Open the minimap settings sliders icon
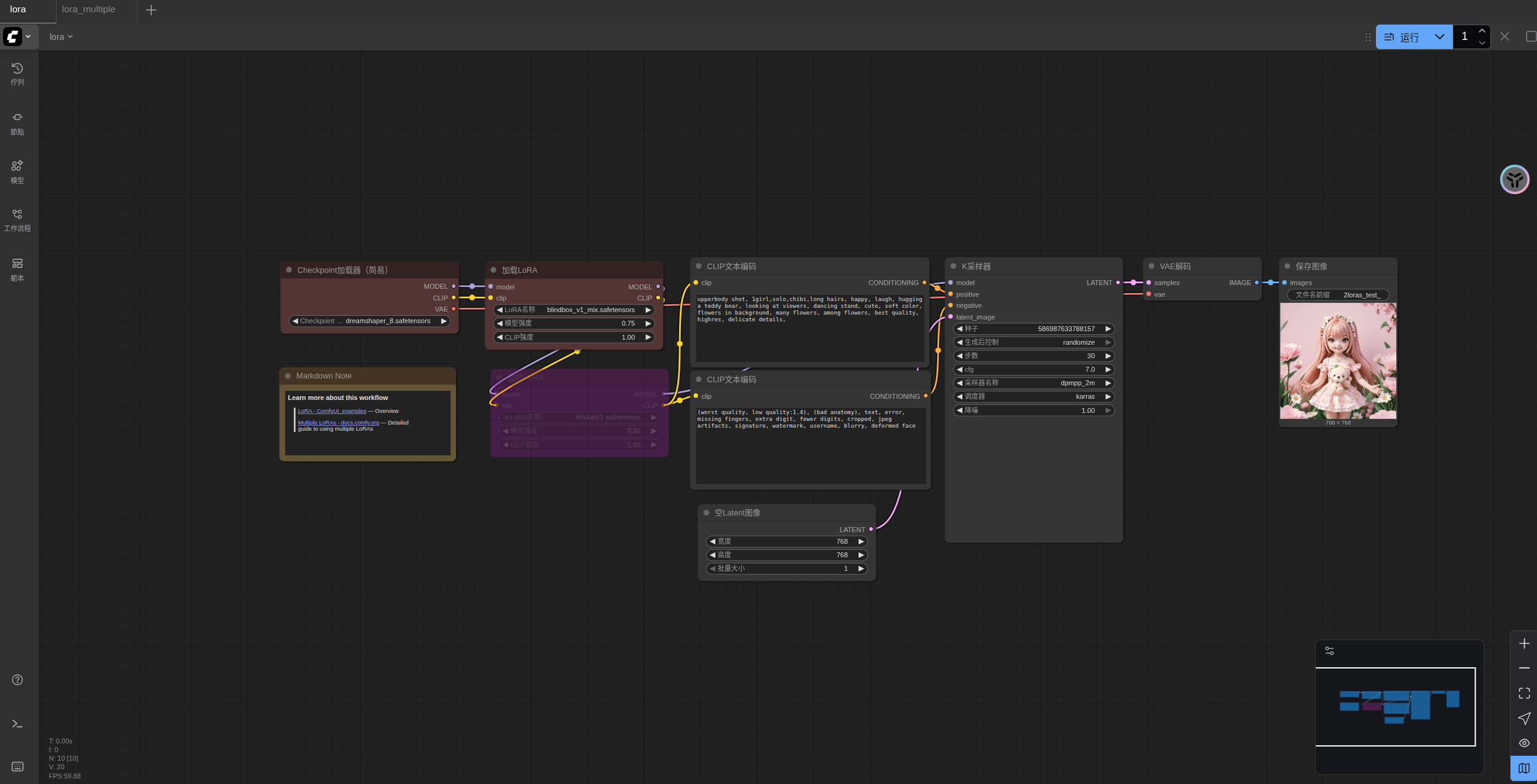Image resolution: width=1537 pixels, height=784 pixels. (1329, 651)
